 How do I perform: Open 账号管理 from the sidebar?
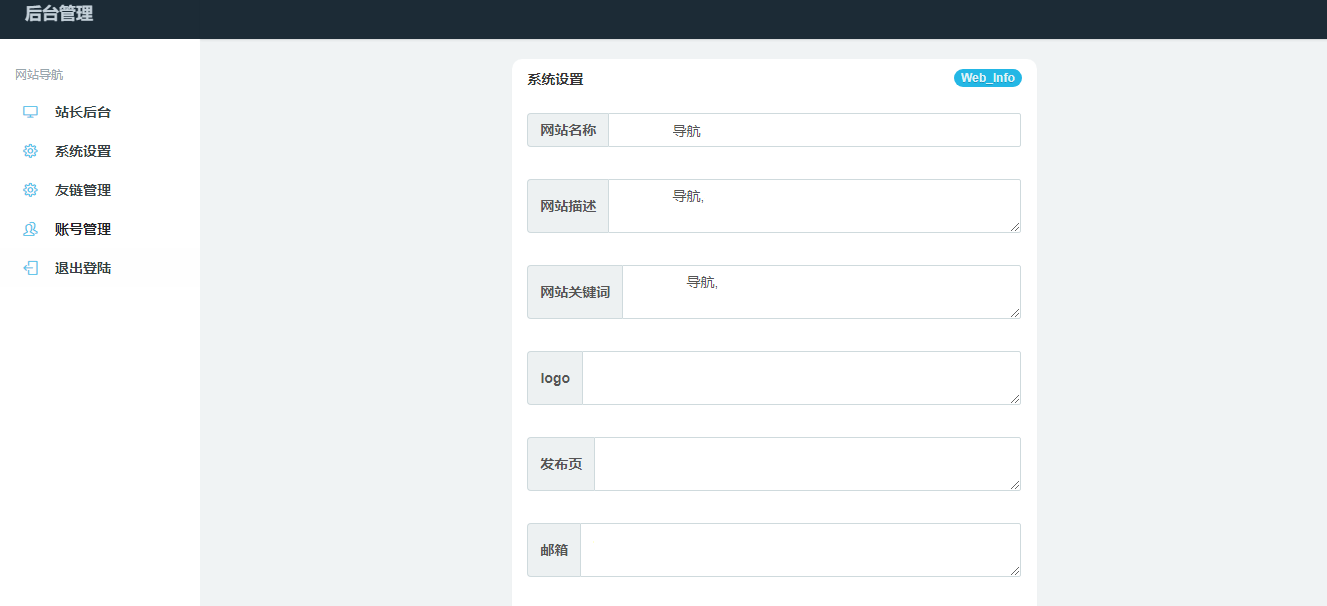point(83,229)
